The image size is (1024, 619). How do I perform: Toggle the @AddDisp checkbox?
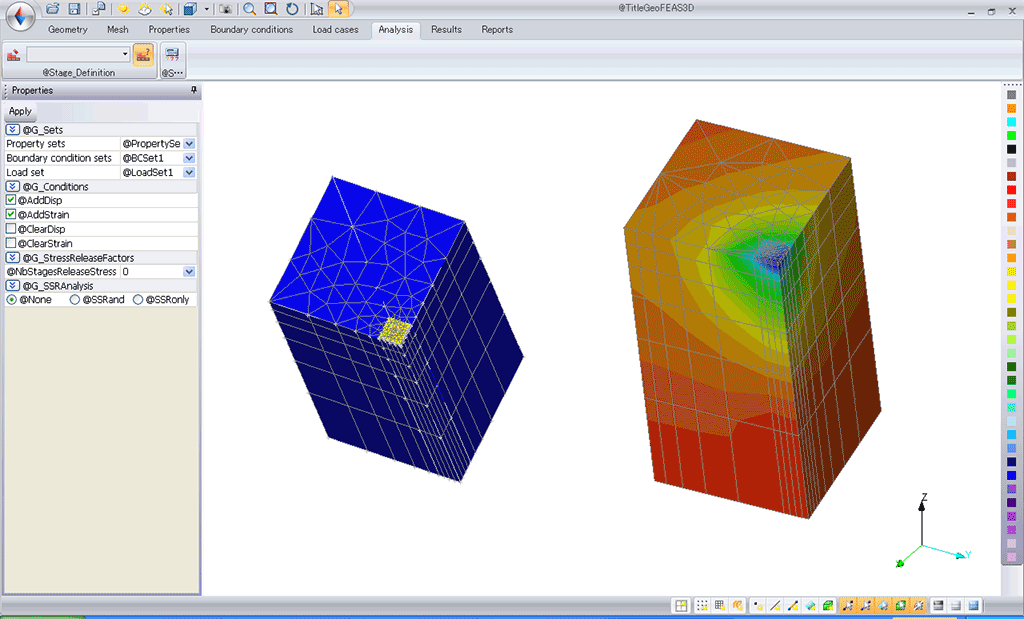(x=11, y=201)
